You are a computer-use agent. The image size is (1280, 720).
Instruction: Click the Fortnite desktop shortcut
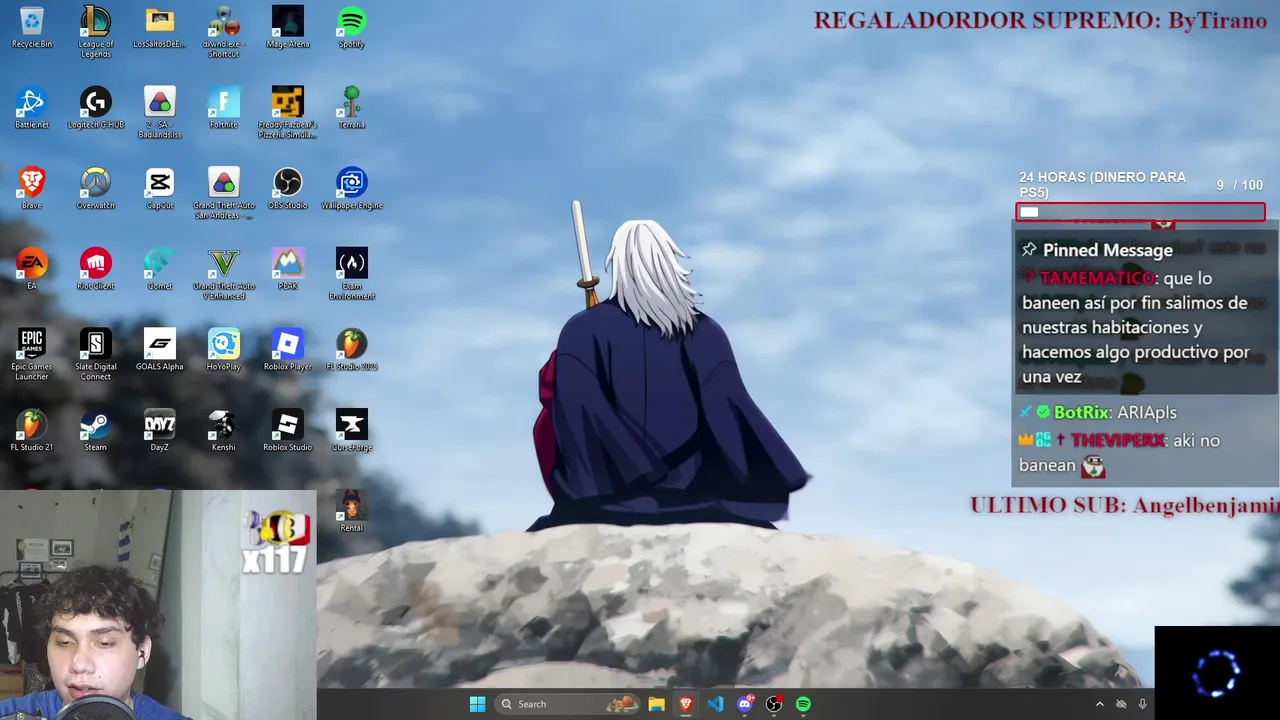(x=224, y=108)
